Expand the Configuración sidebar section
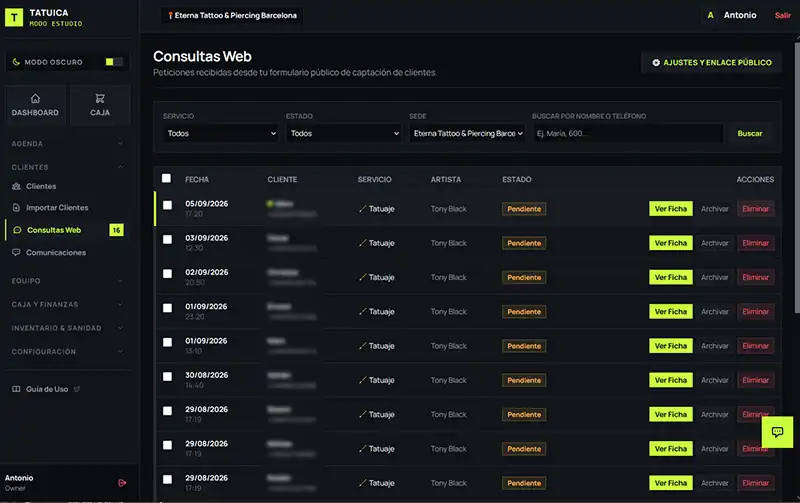Viewport: 800px width, 503px height. [x=67, y=351]
